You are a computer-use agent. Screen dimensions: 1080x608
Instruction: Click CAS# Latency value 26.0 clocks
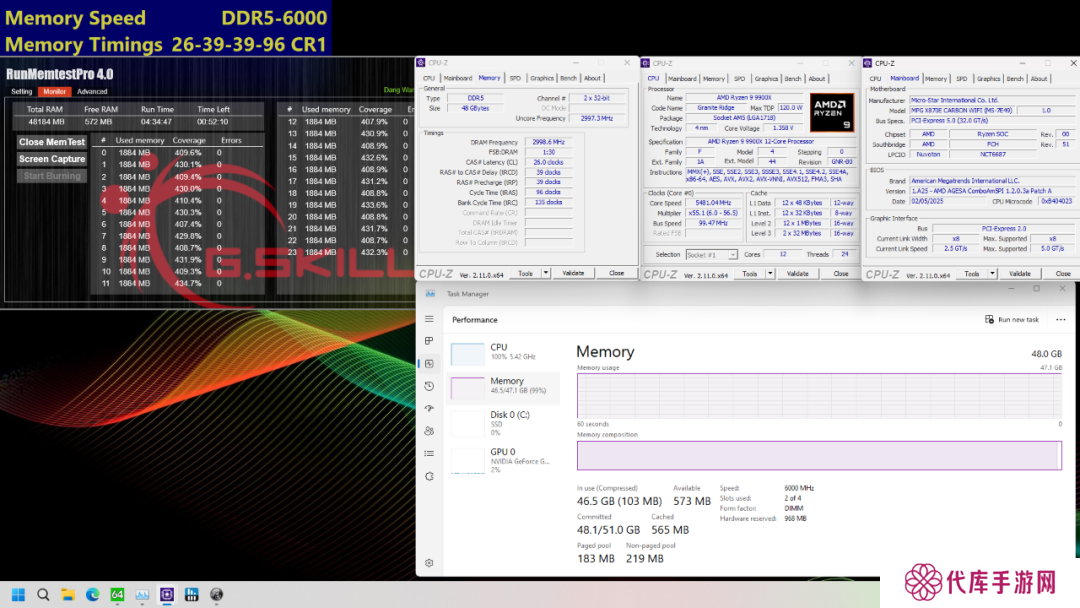tap(548, 162)
